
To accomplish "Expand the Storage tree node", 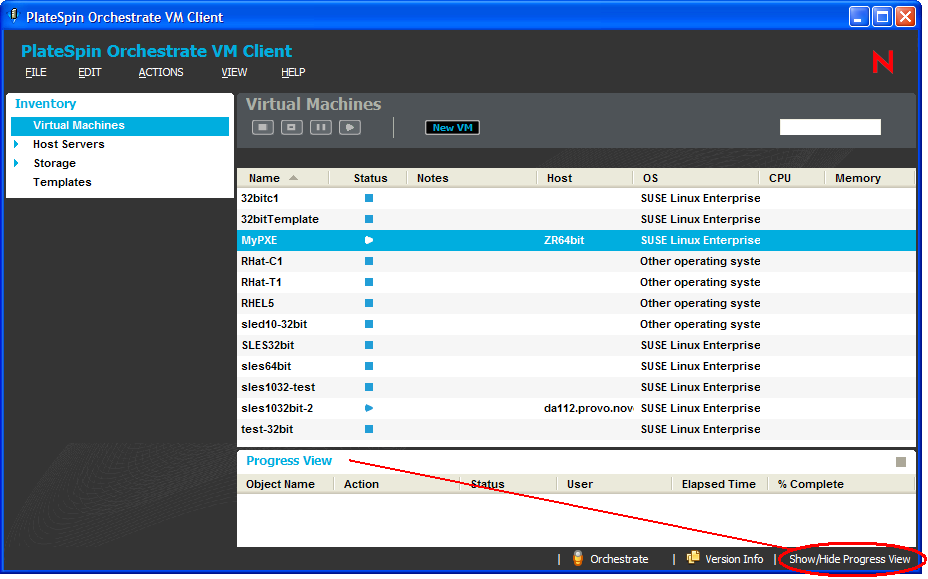I will click(17, 163).
